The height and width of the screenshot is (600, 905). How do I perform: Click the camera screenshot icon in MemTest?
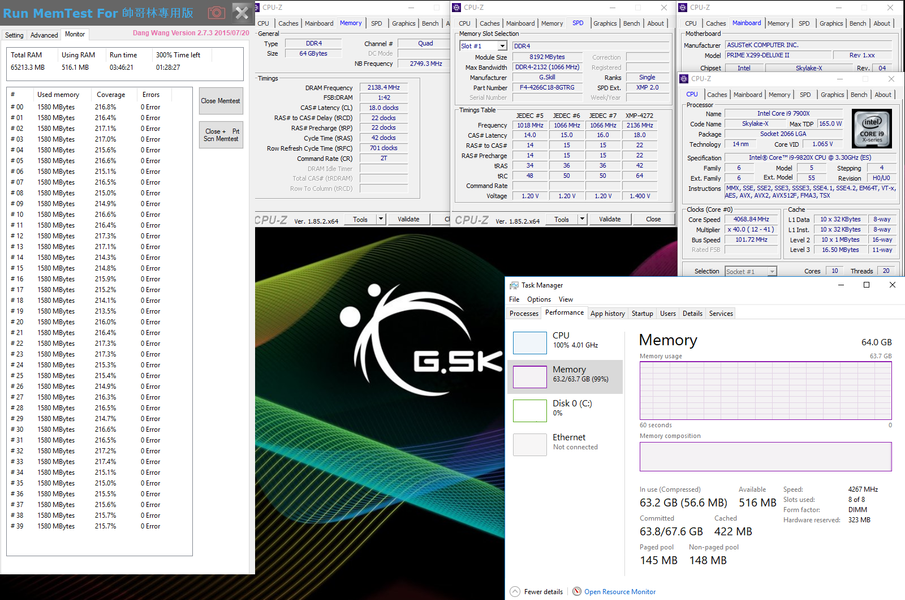pyautogui.click(x=216, y=12)
